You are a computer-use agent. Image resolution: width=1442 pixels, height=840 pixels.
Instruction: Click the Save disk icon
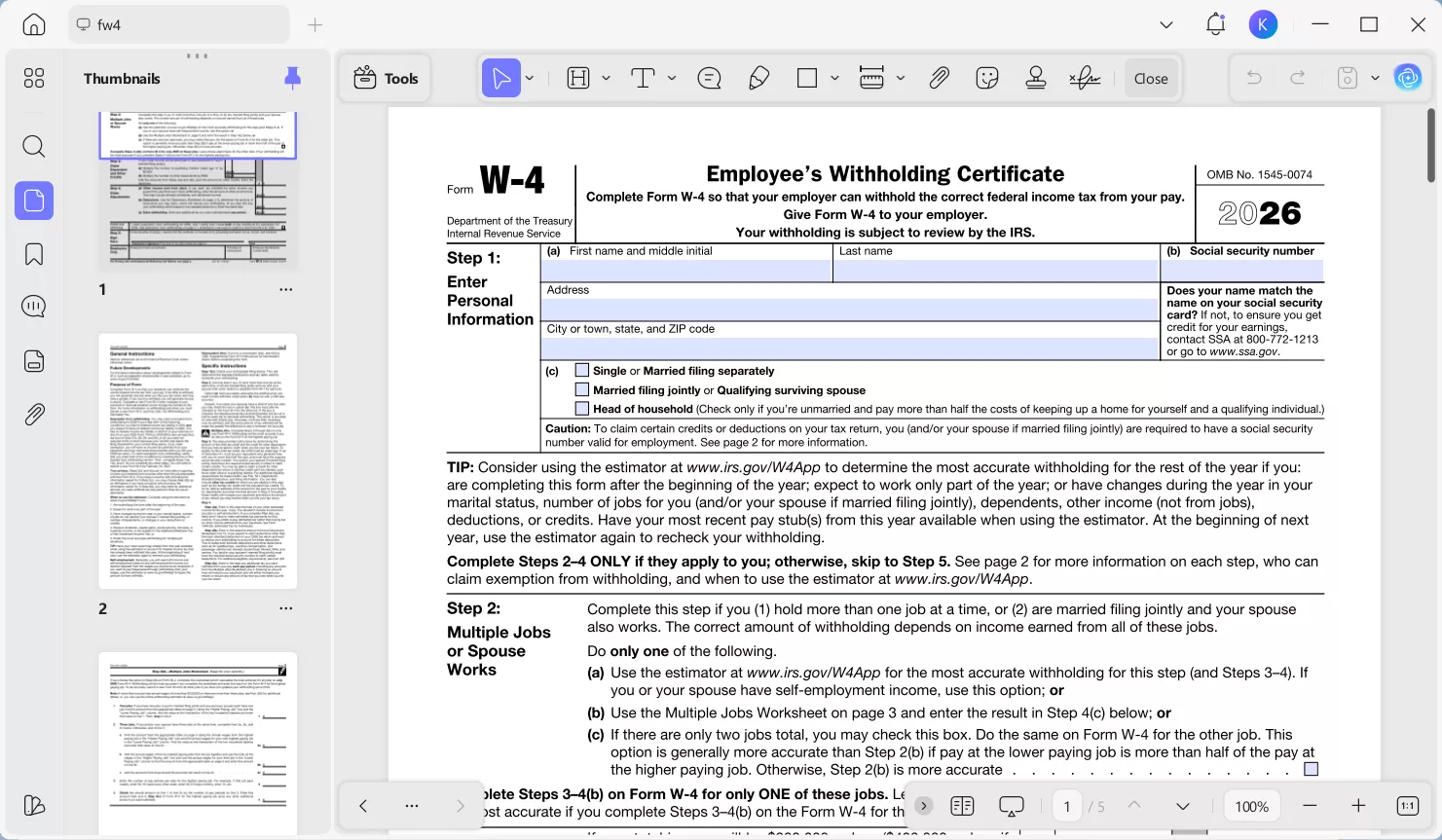coord(1348,78)
